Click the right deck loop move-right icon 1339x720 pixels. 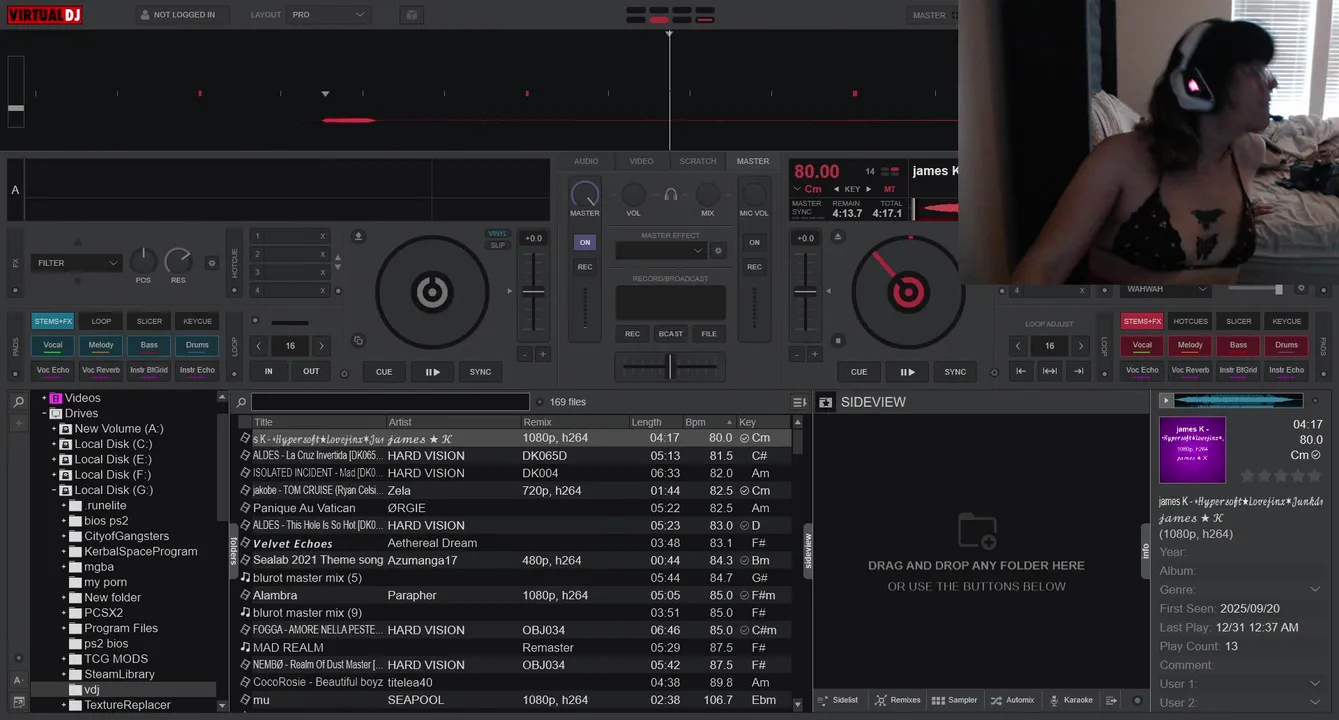coord(1078,371)
